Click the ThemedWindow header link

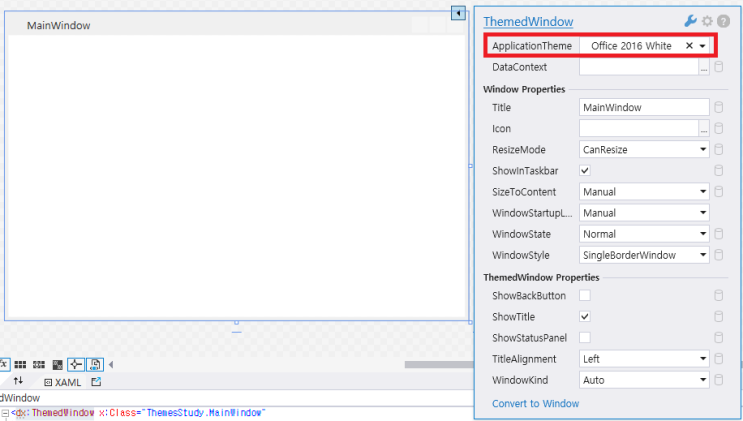(x=528, y=22)
